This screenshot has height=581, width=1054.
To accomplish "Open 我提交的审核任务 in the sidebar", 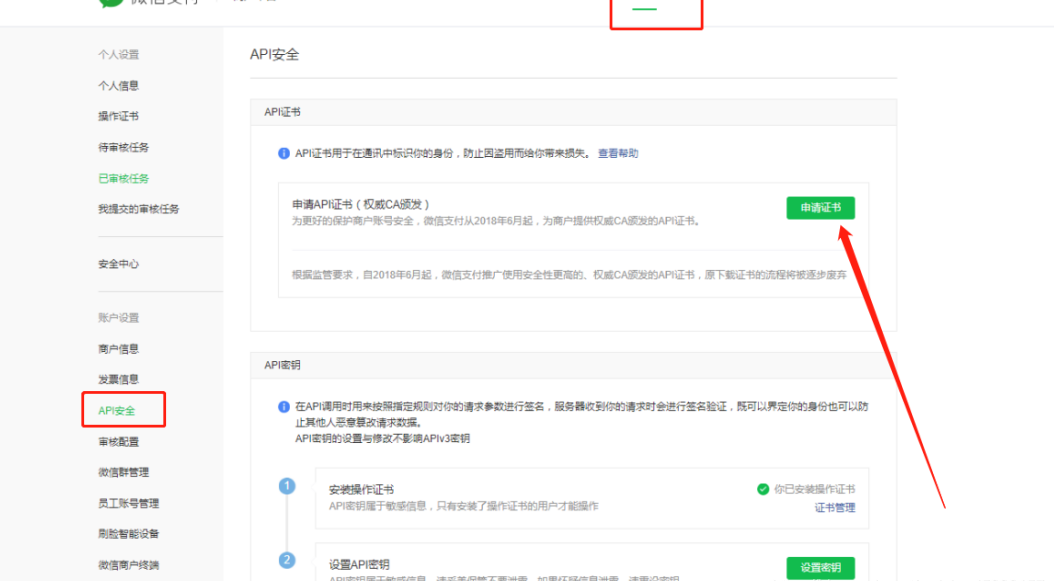I will point(138,209).
